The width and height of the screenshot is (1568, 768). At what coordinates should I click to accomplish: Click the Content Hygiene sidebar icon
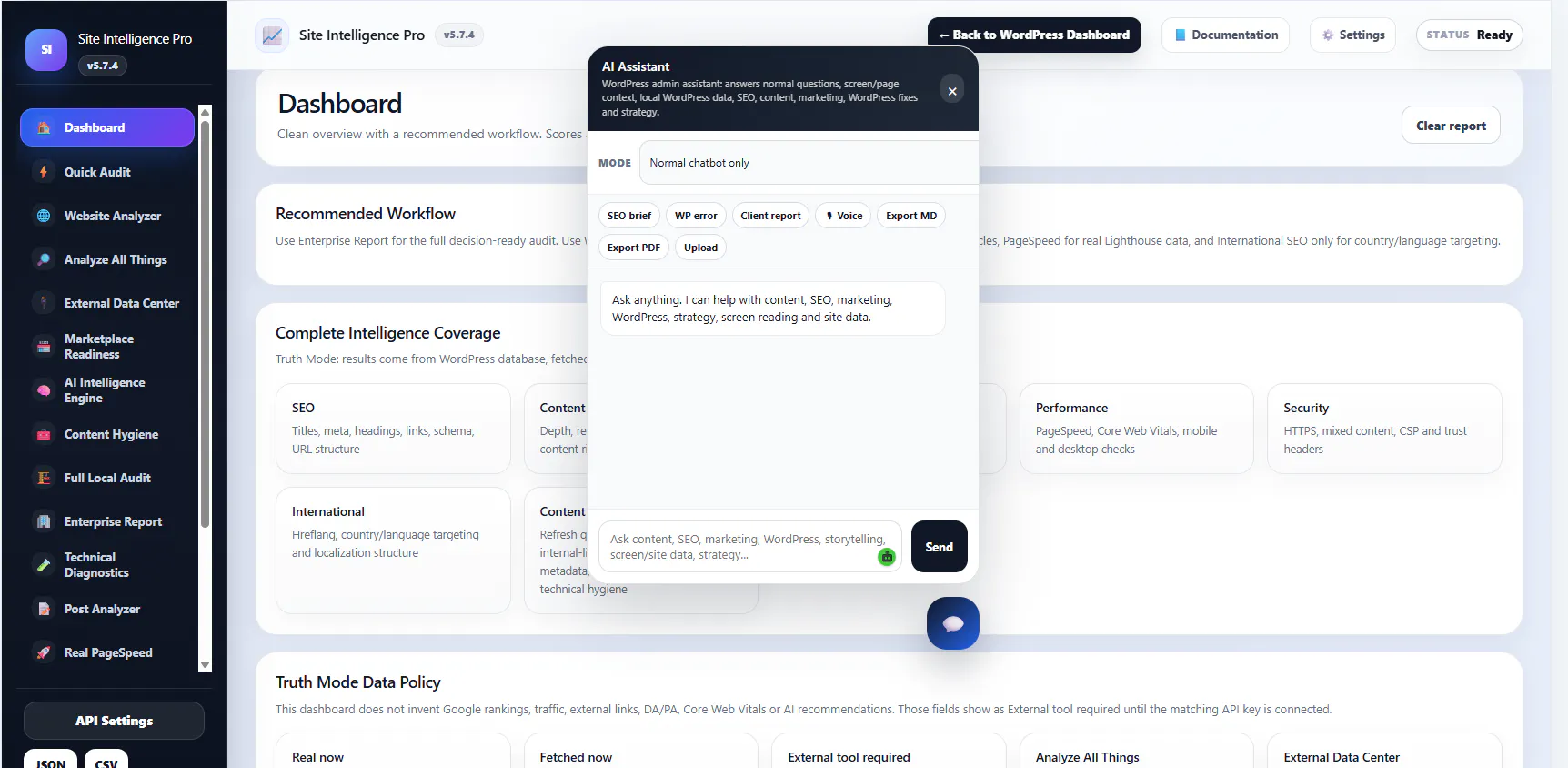(44, 434)
